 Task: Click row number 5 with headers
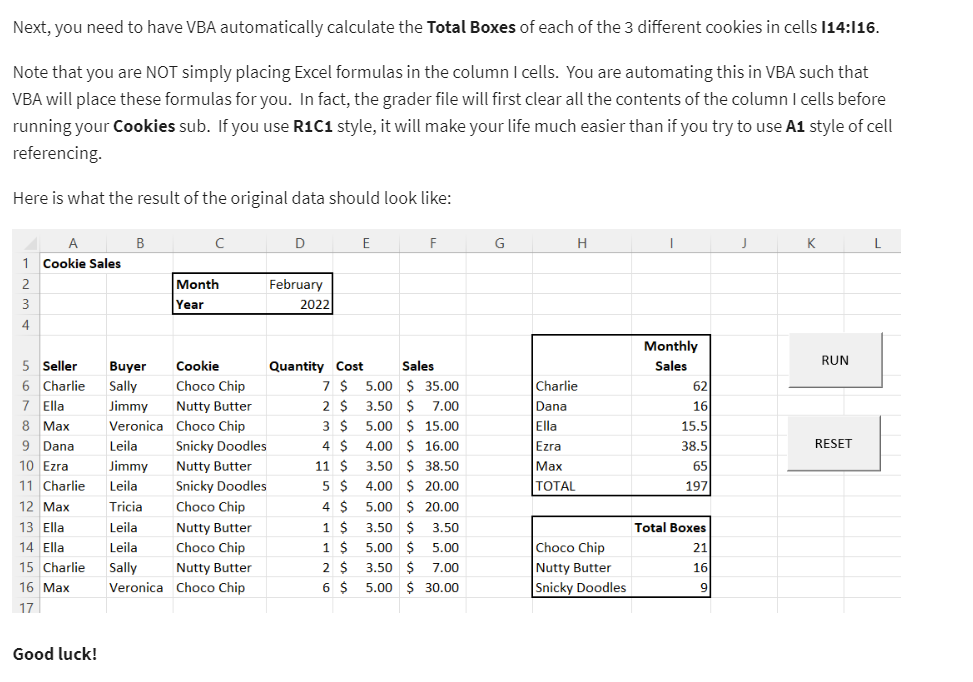click(x=25, y=365)
